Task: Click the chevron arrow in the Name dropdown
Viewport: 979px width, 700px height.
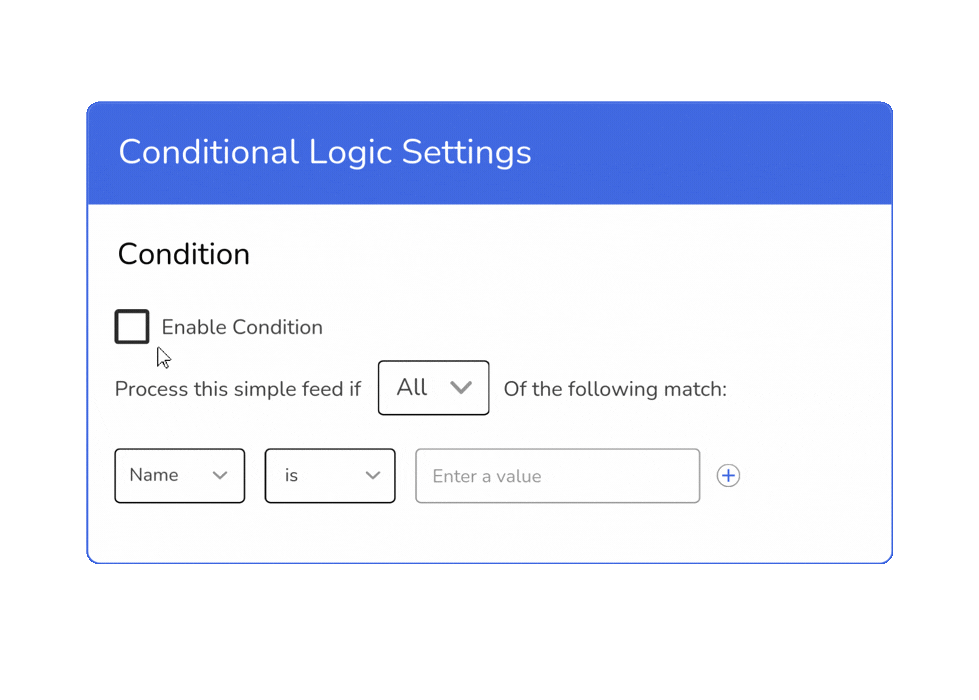Action: coord(220,476)
